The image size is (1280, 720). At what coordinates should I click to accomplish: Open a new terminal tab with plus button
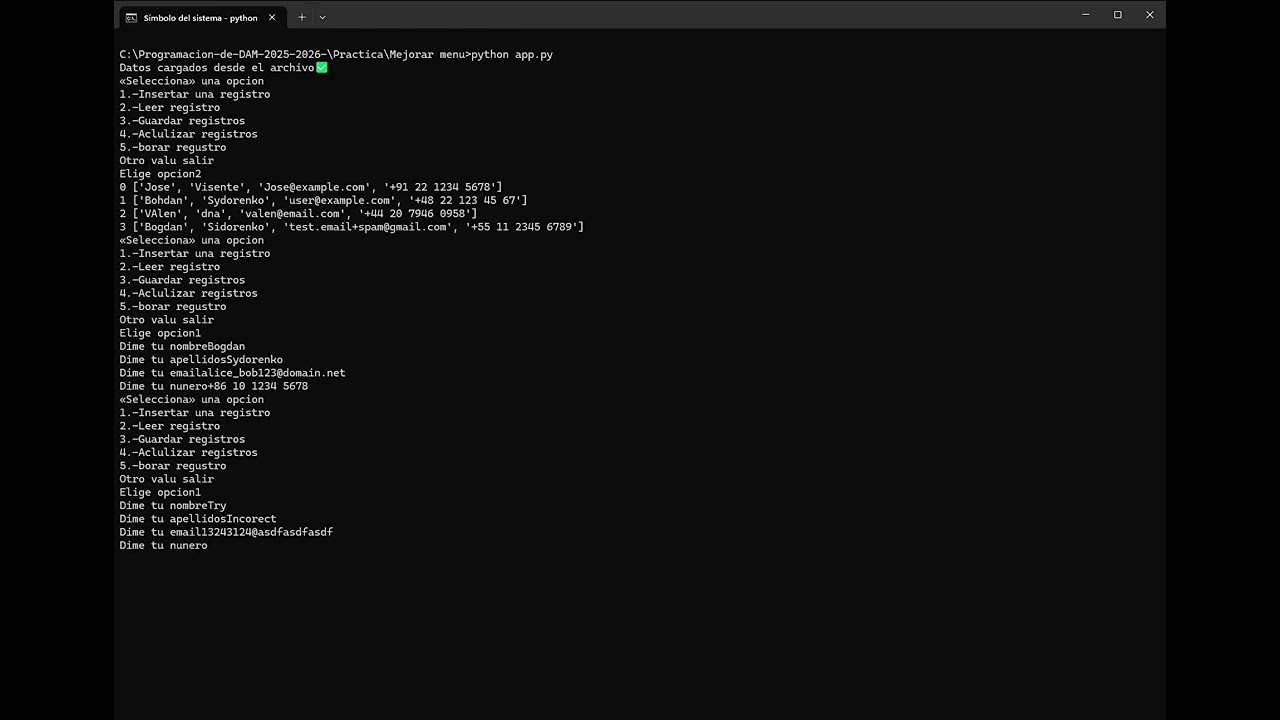[x=301, y=17]
